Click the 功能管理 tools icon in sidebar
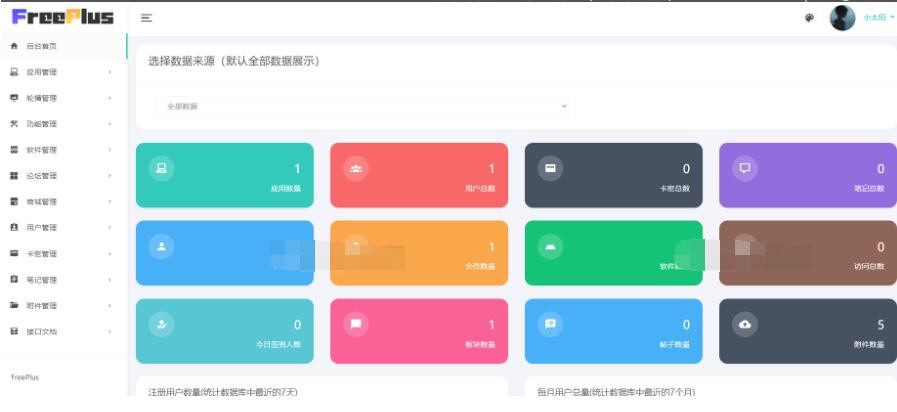The height and width of the screenshot is (412, 897). (14, 124)
